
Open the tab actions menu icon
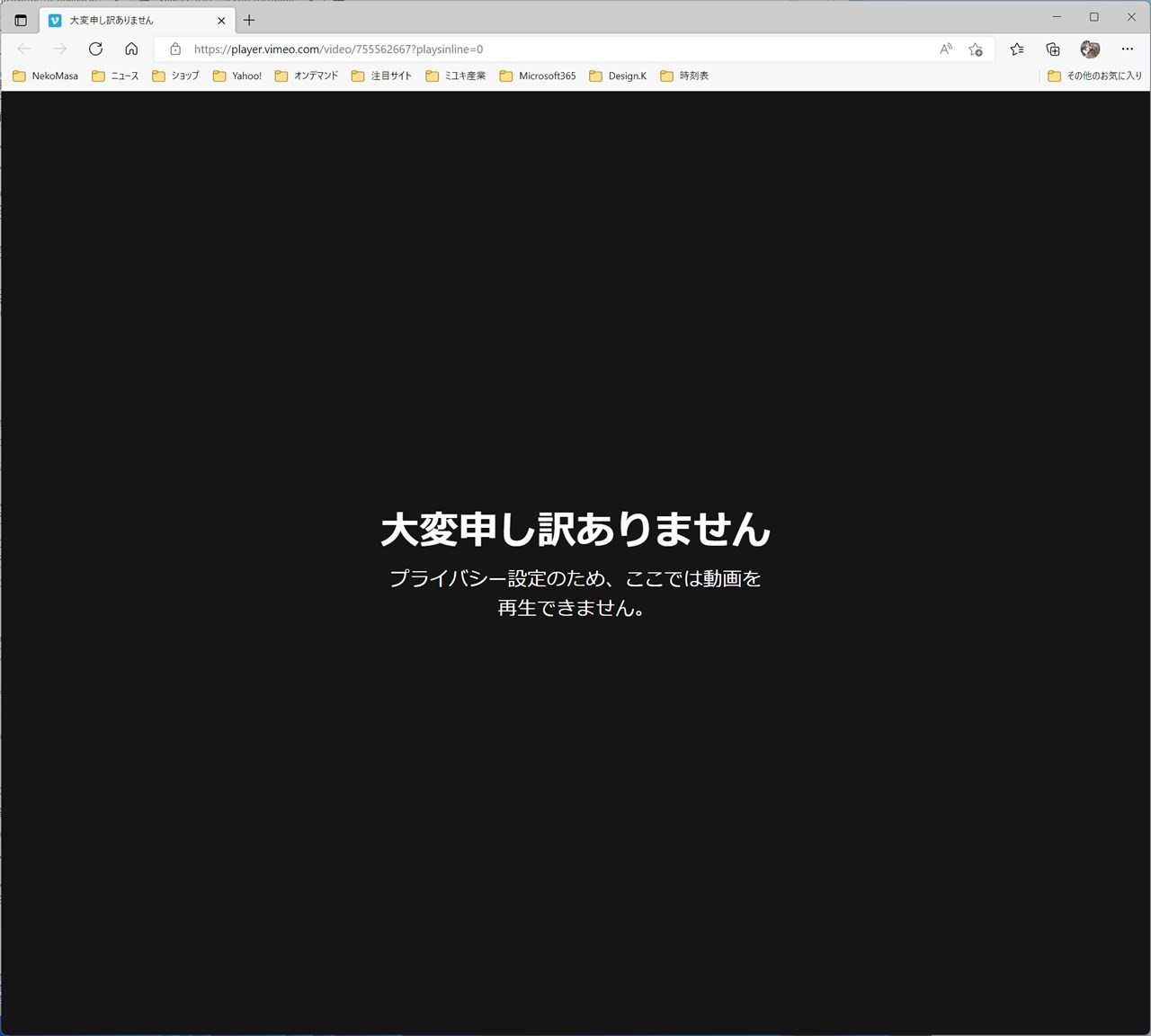click(x=21, y=20)
